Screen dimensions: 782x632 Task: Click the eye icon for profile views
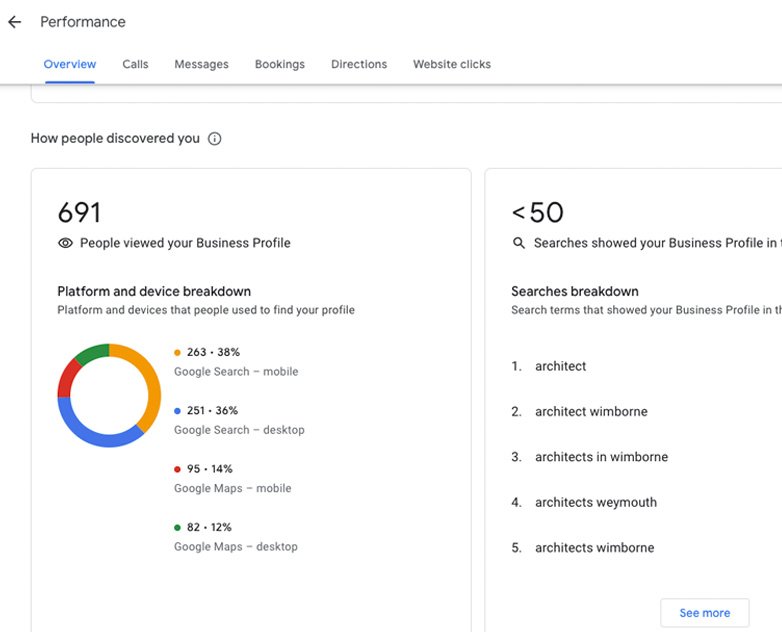click(65, 243)
